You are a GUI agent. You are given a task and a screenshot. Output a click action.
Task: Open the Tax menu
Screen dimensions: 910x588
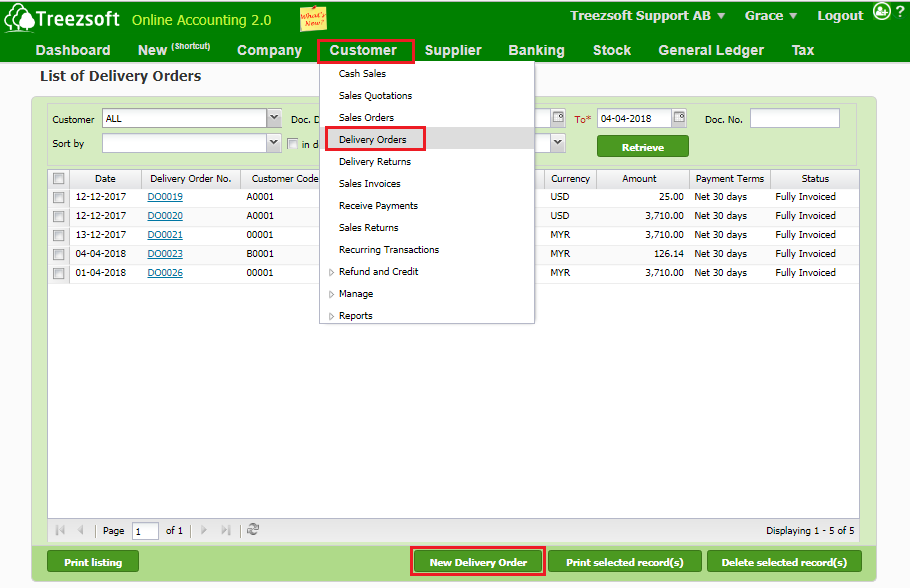point(803,50)
